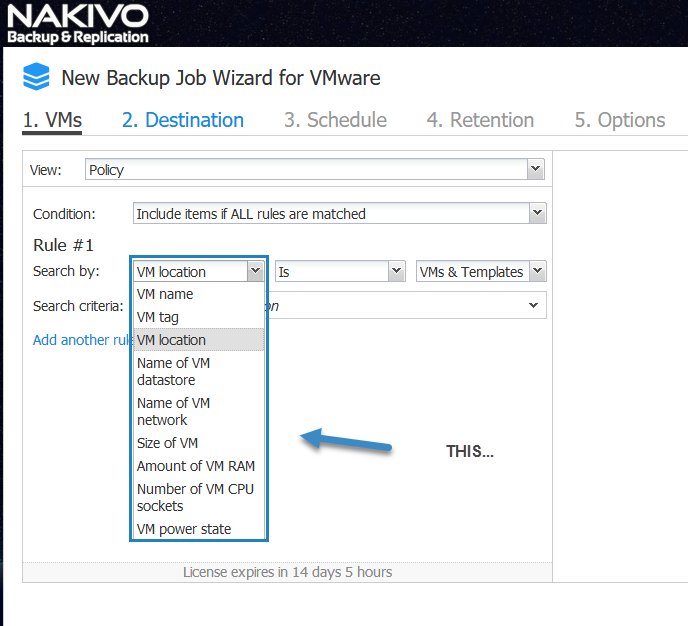
Task: Open the 4. Retention step
Action: pos(480,120)
